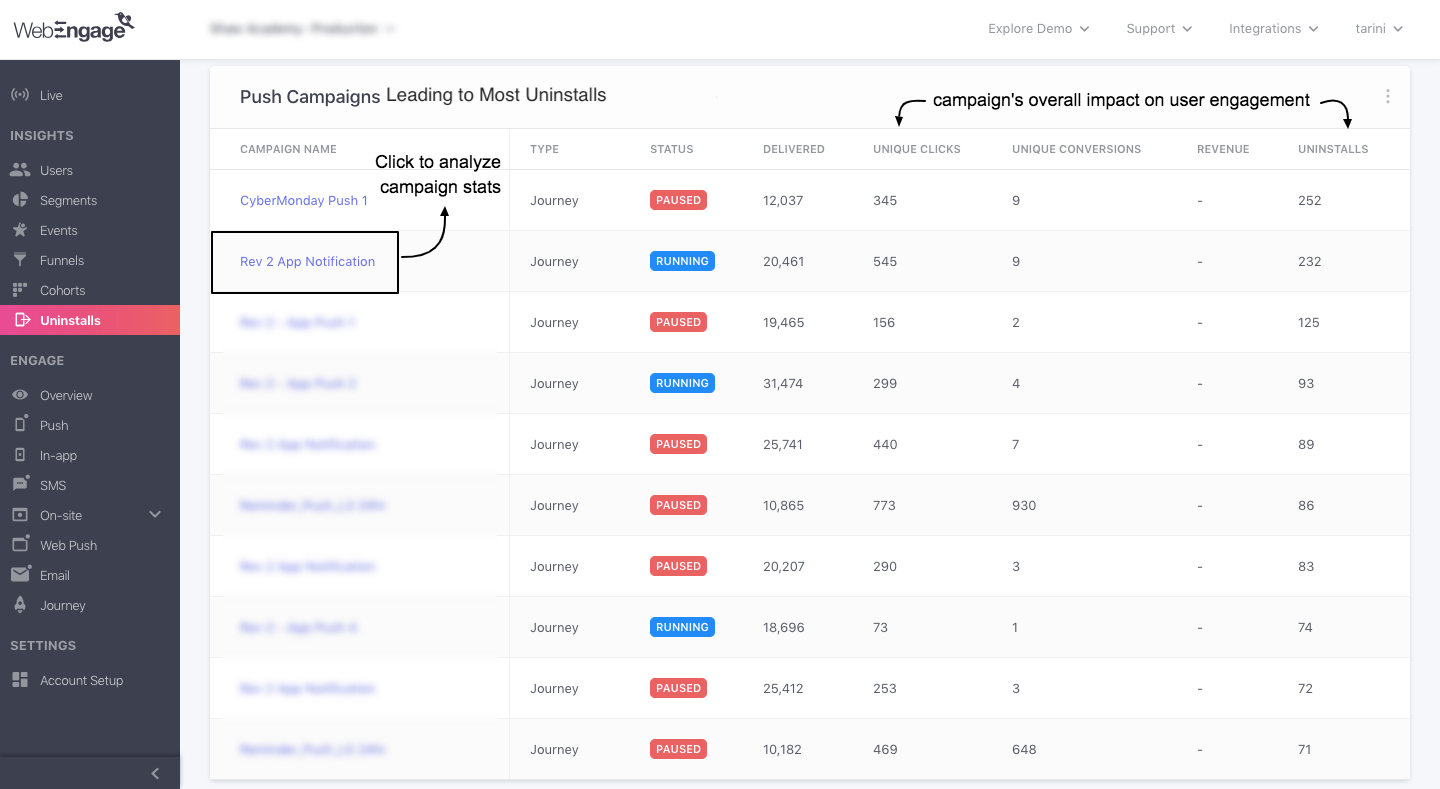This screenshot has height=789, width=1440.
Task: Click the Account Setup icon
Action: pyautogui.click(x=20, y=680)
